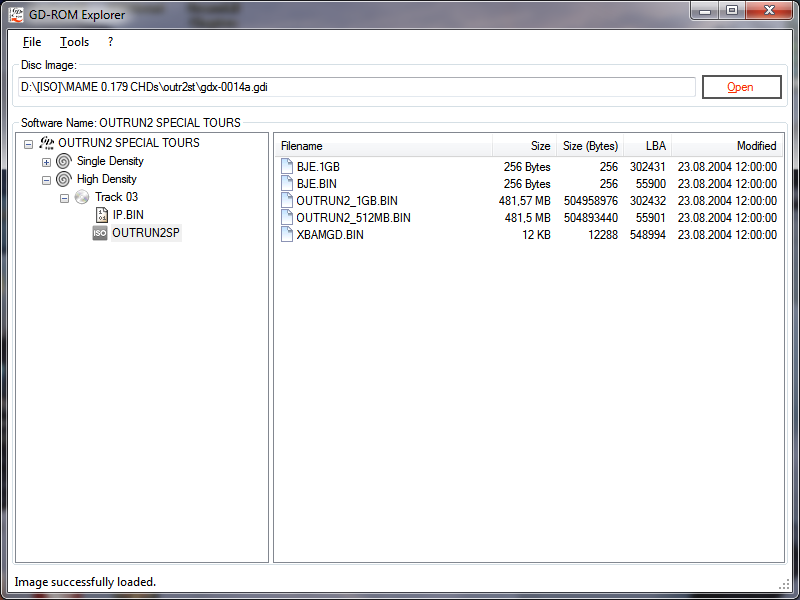This screenshot has width=800, height=600.
Task: Select the OUTRUN2_1GB.BIN filename
Action: (x=347, y=201)
